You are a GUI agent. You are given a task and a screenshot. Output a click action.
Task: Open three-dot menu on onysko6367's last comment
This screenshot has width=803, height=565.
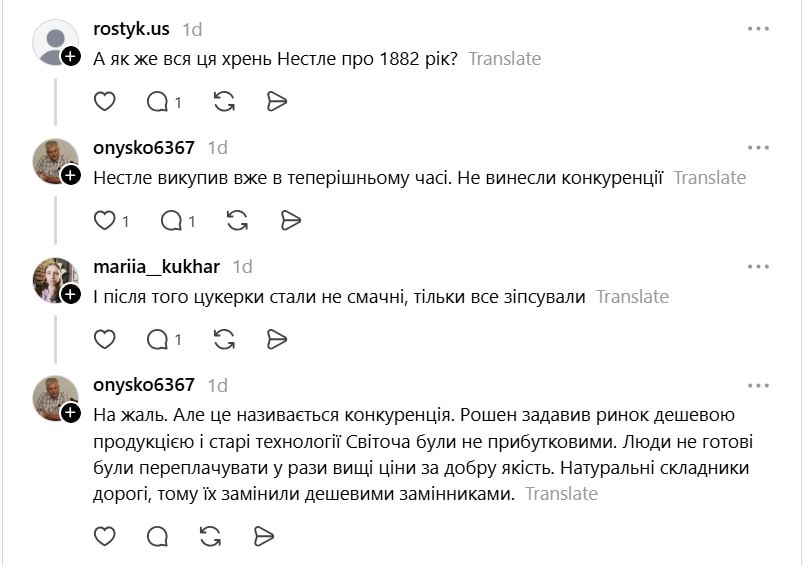[x=758, y=385]
